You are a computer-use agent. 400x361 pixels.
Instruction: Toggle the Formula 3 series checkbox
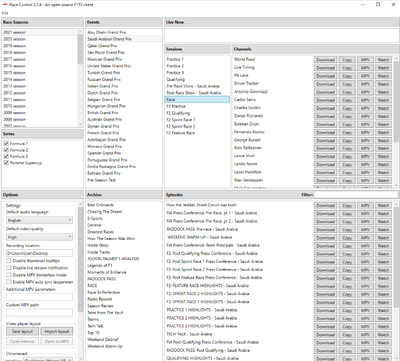click(x=6, y=156)
